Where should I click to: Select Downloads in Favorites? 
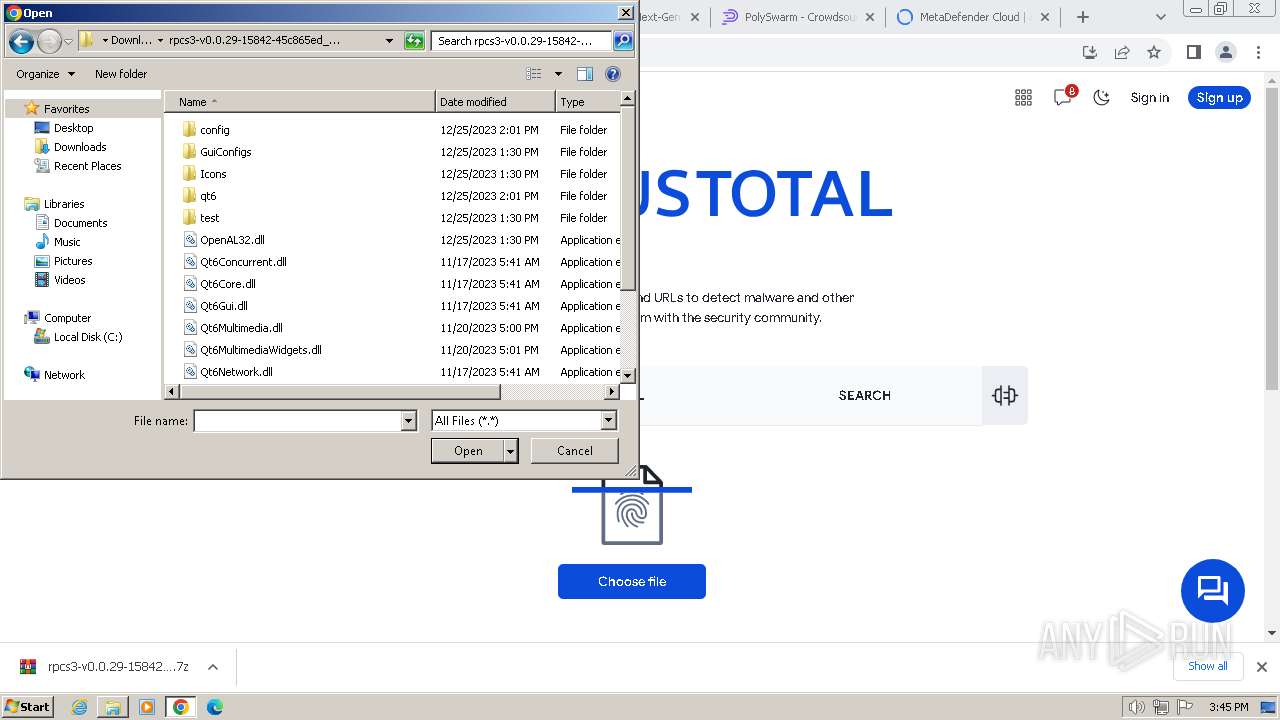pos(79,147)
